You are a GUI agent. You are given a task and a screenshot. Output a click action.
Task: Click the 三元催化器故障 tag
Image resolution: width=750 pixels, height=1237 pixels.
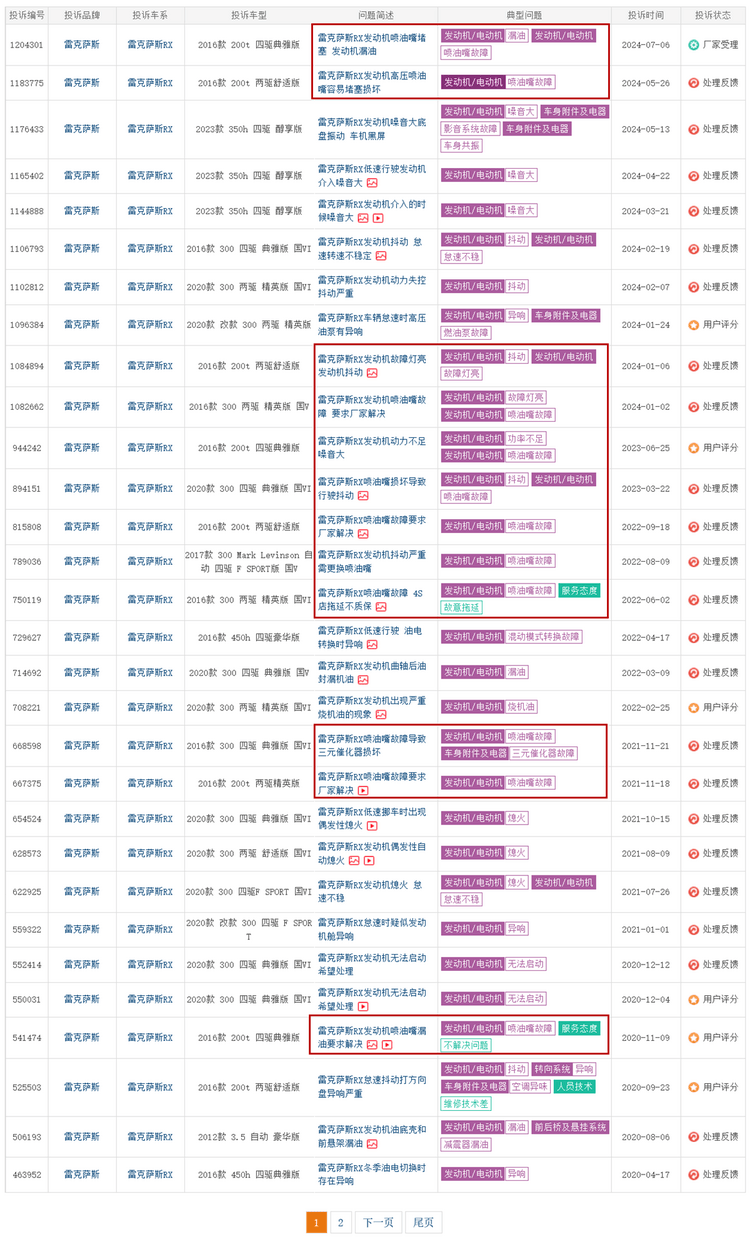coord(543,754)
